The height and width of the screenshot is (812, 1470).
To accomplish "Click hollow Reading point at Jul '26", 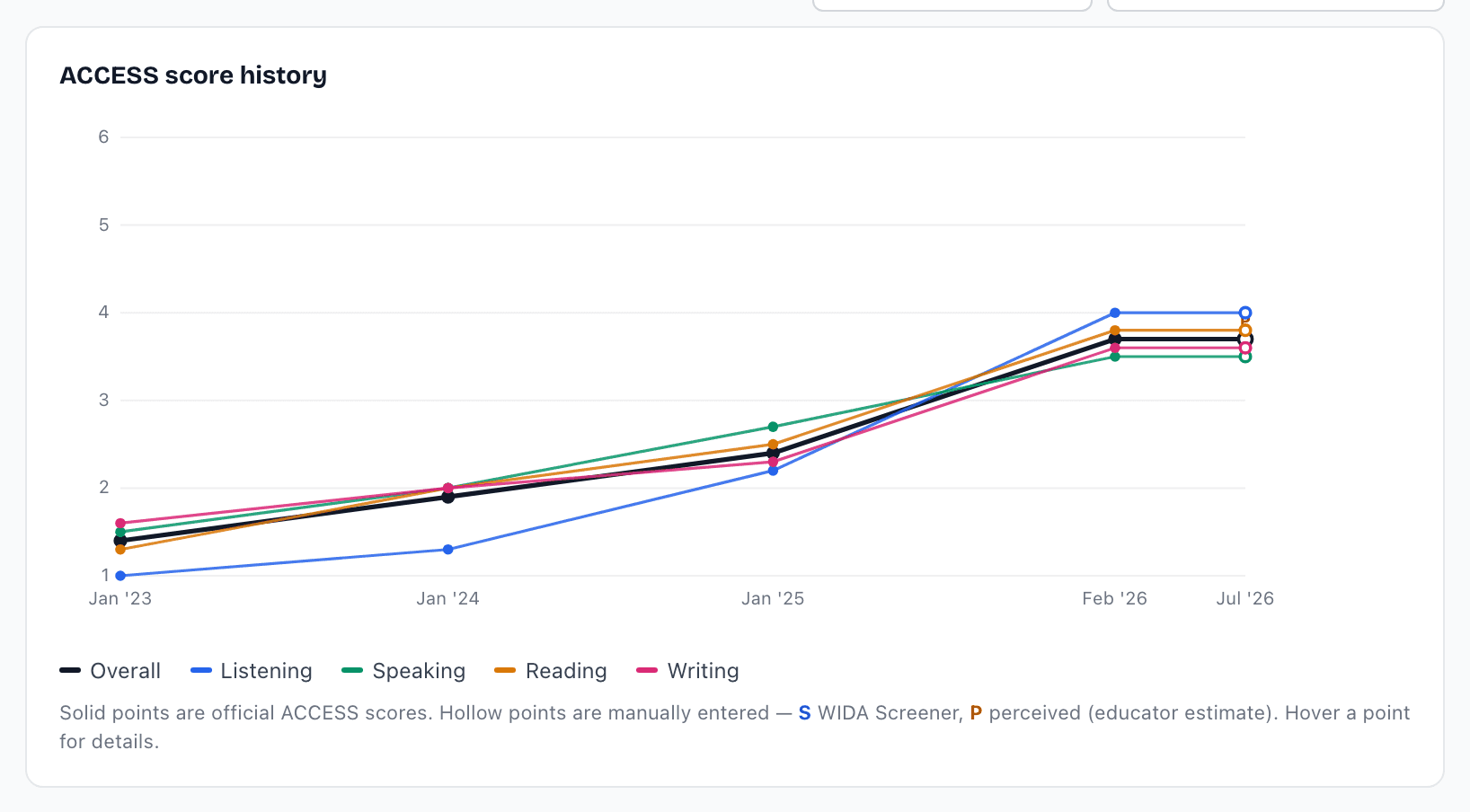I will pyautogui.click(x=1245, y=331).
